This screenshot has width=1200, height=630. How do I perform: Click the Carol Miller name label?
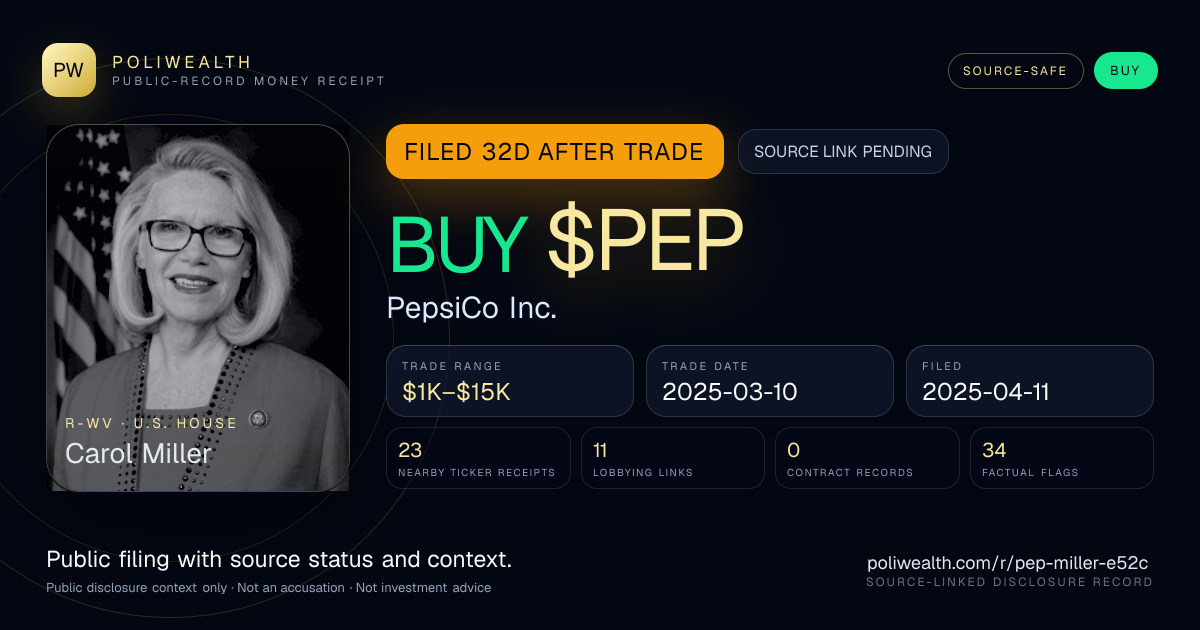tap(138, 453)
